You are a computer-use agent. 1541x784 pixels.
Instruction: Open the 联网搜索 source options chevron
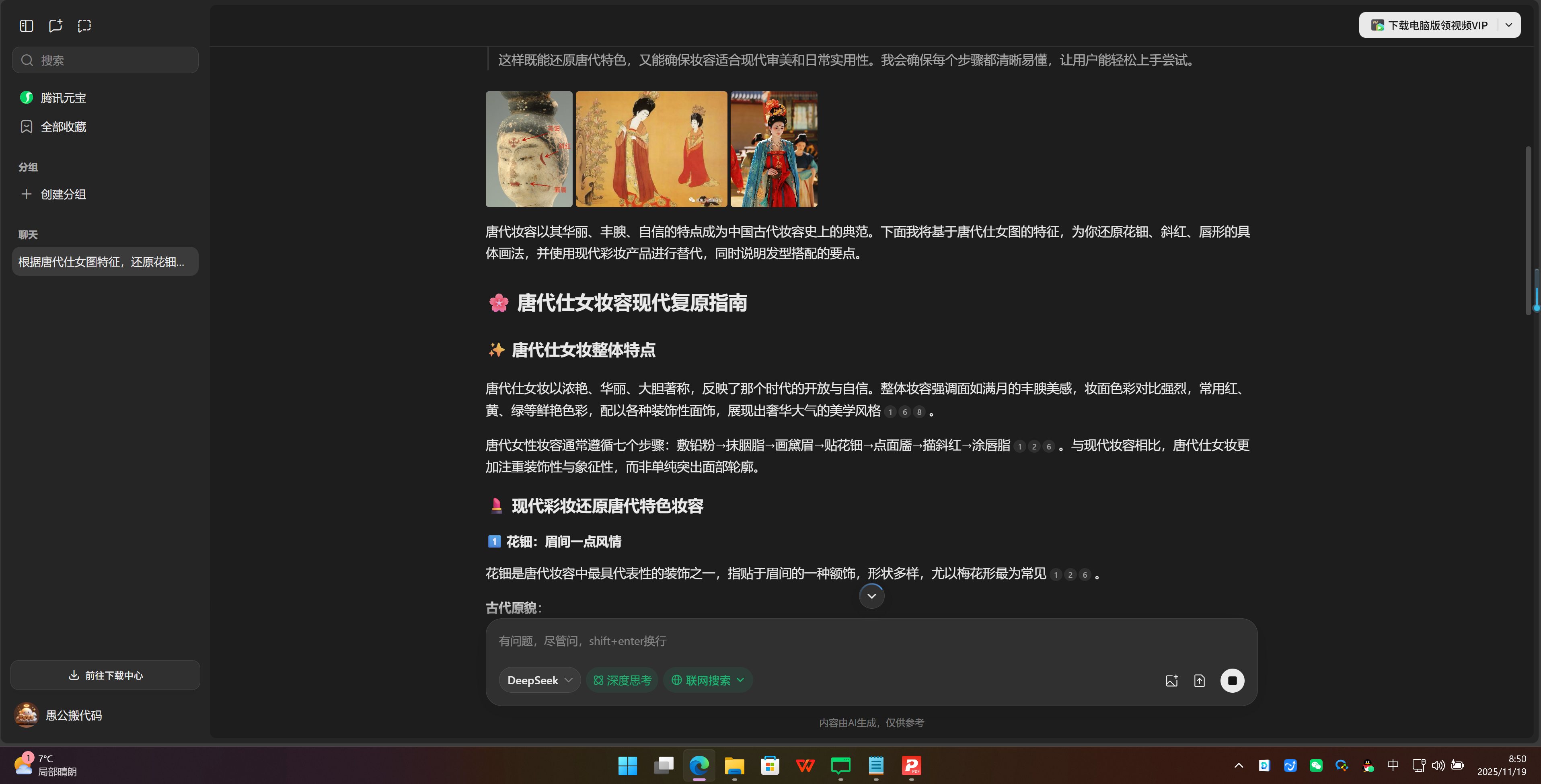pos(741,680)
